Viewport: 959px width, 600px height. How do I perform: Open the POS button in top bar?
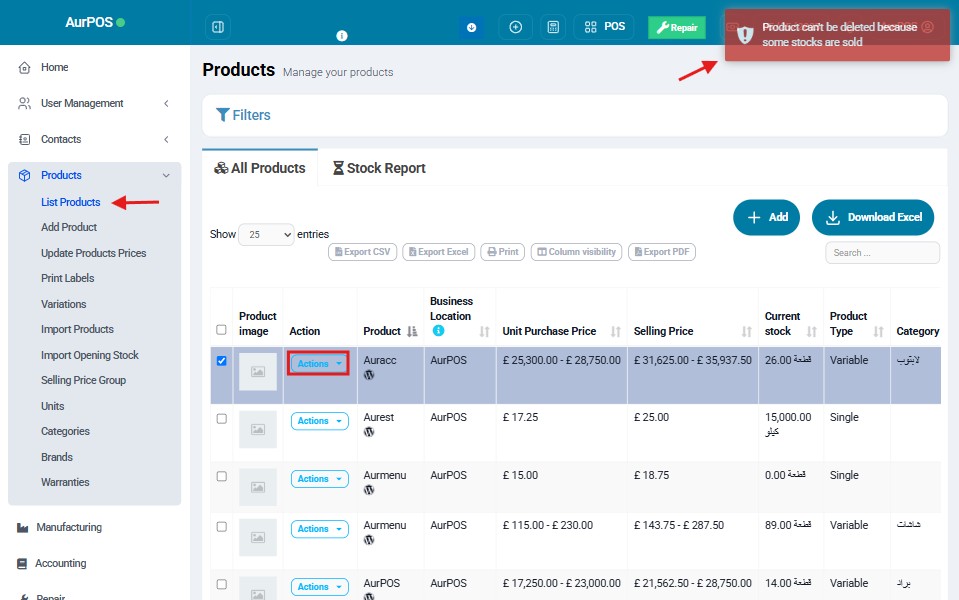604,27
